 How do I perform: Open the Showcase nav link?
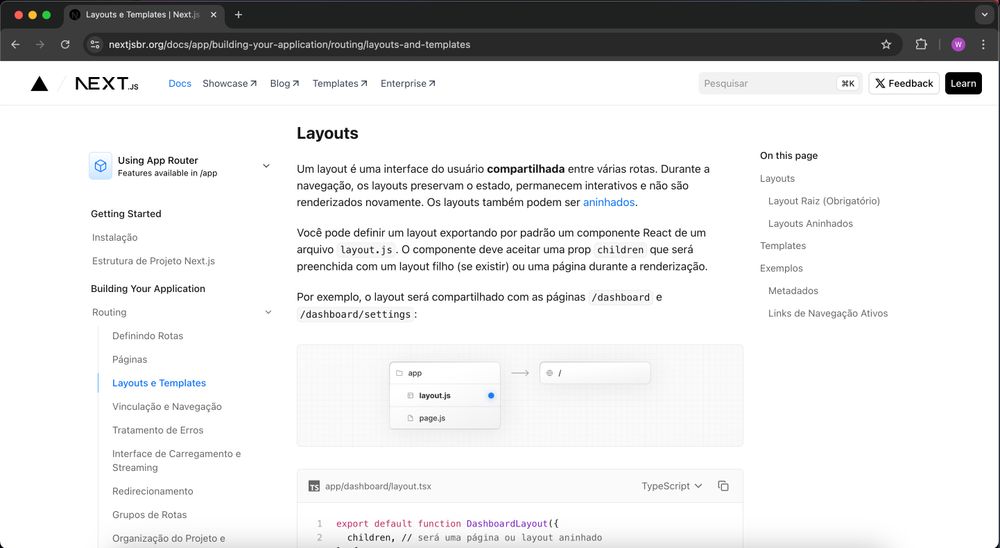pos(230,84)
